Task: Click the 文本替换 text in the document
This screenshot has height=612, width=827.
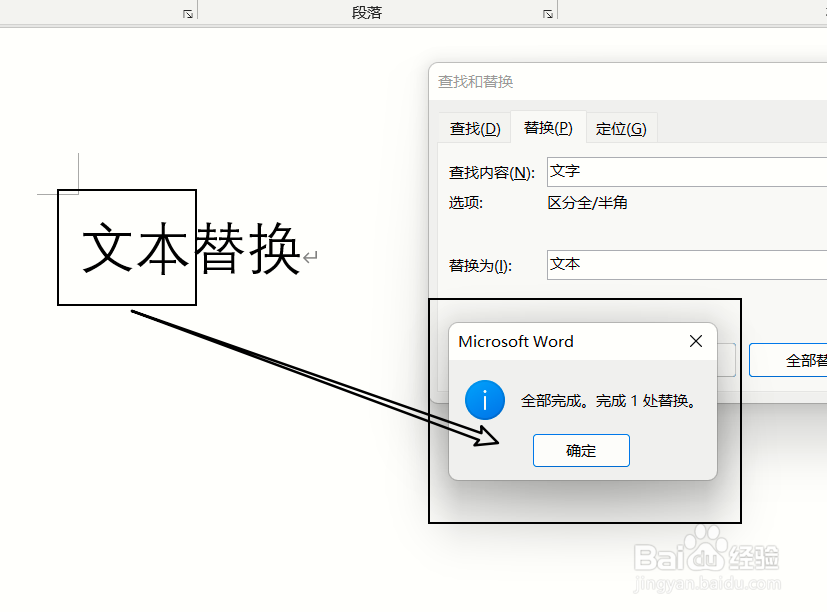Action: click(x=191, y=248)
